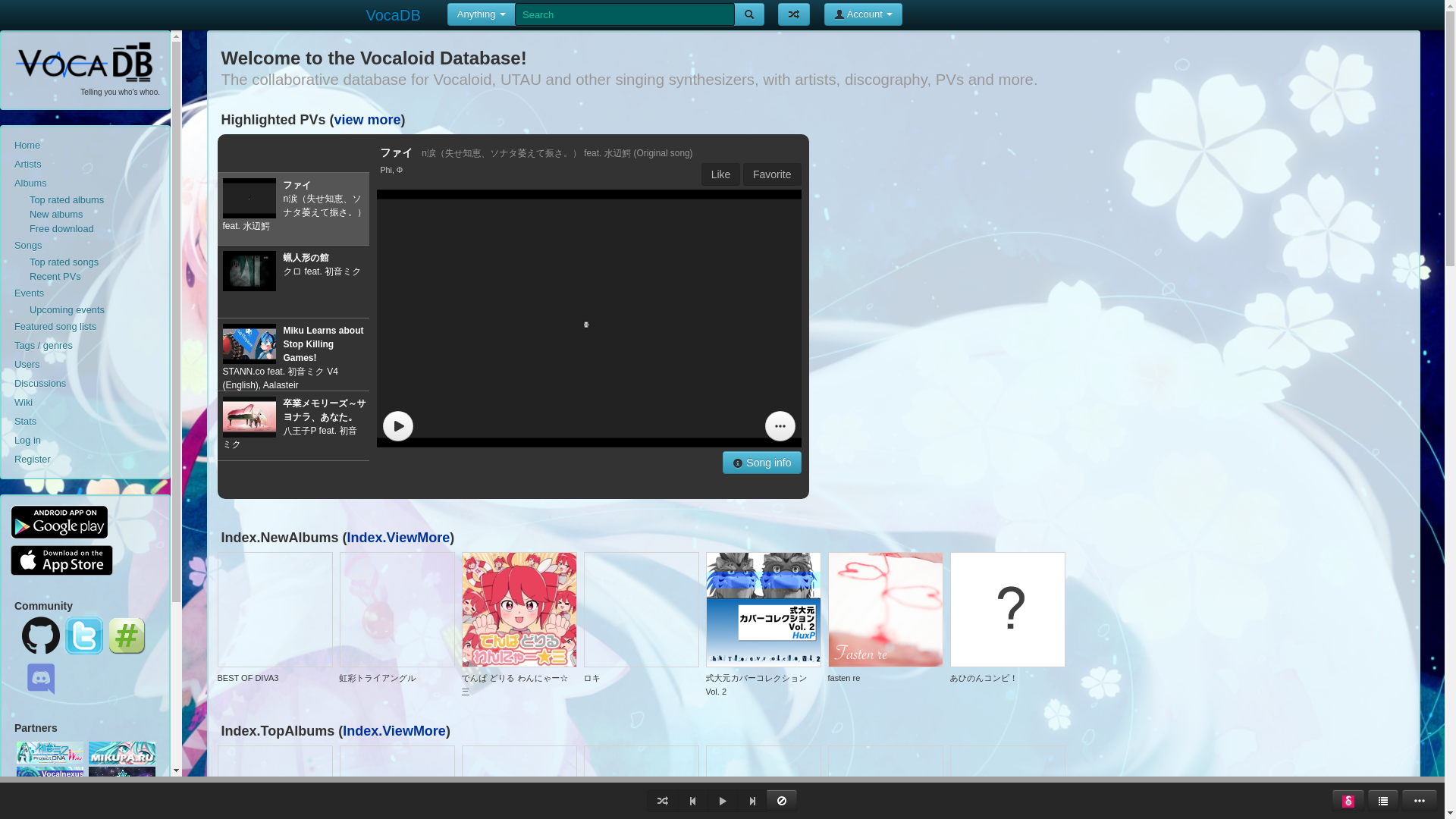
Task: Open Top rated albums link
Action: (67, 200)
